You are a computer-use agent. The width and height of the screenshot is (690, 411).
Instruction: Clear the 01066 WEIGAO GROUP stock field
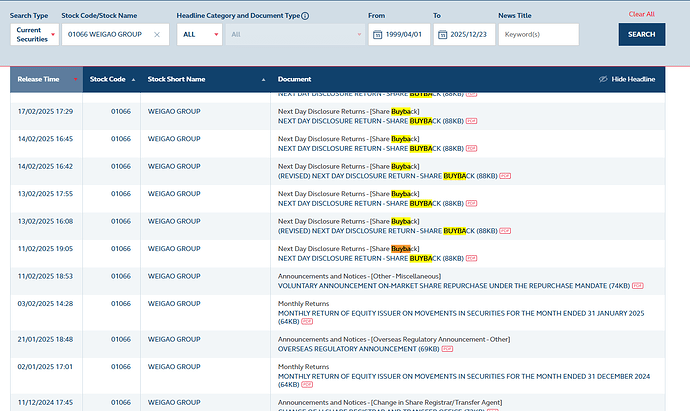(157, 35)
